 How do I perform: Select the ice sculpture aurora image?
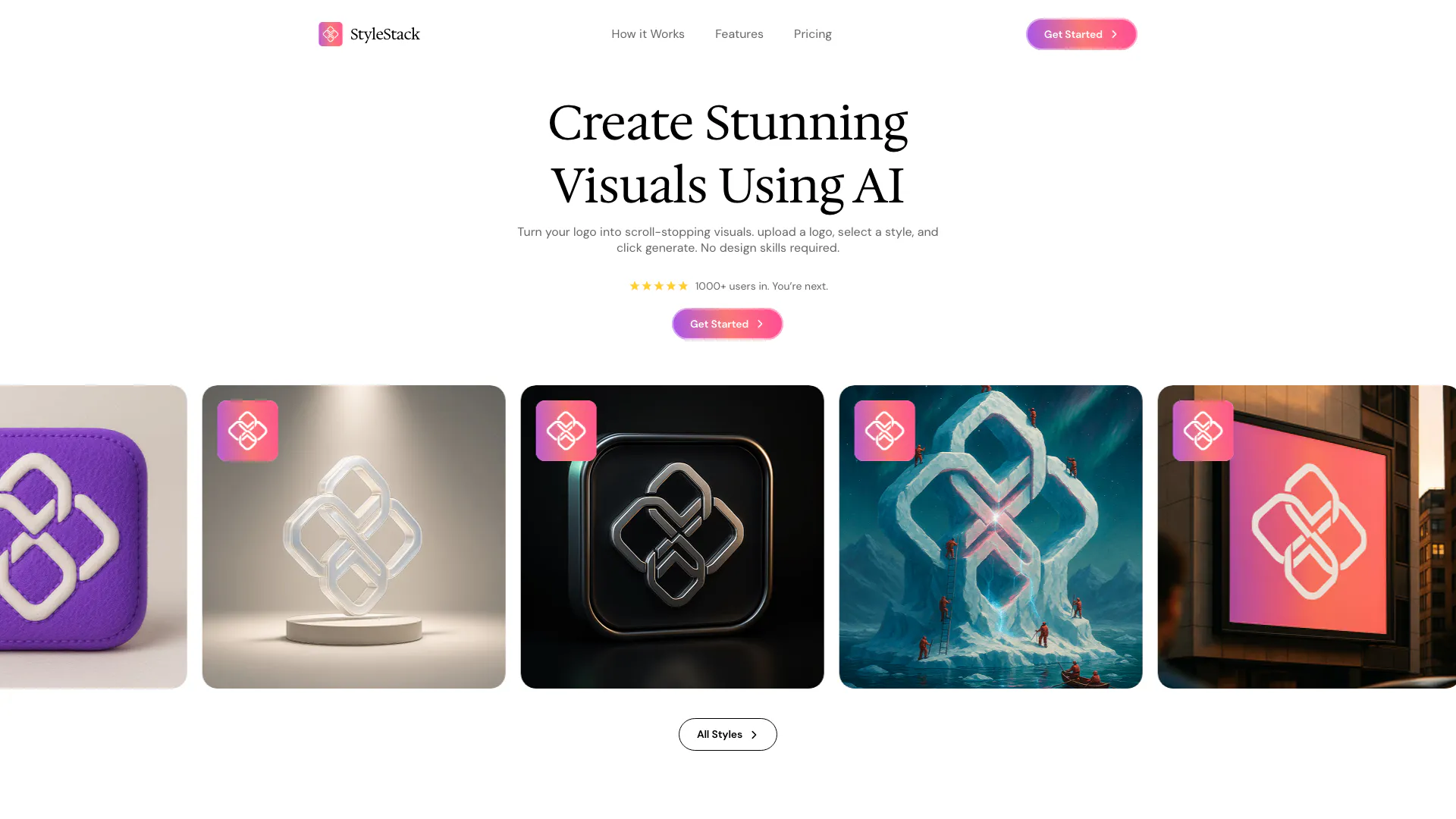pos(991,537)
